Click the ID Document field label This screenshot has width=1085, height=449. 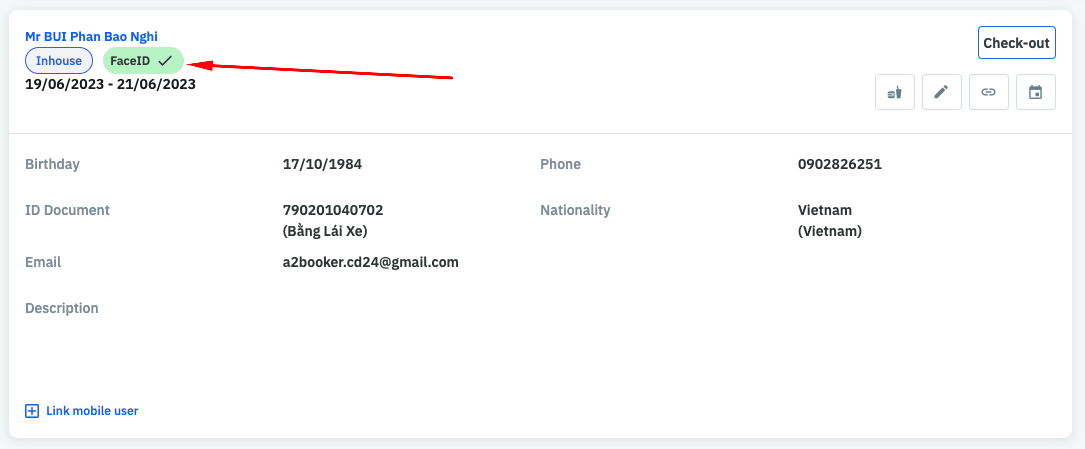(x=67, y=210)
